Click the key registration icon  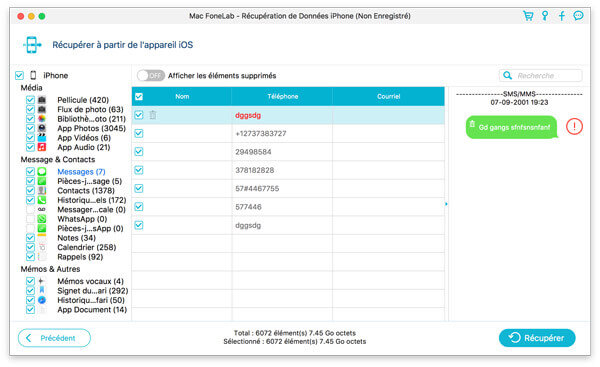[545, 16]
